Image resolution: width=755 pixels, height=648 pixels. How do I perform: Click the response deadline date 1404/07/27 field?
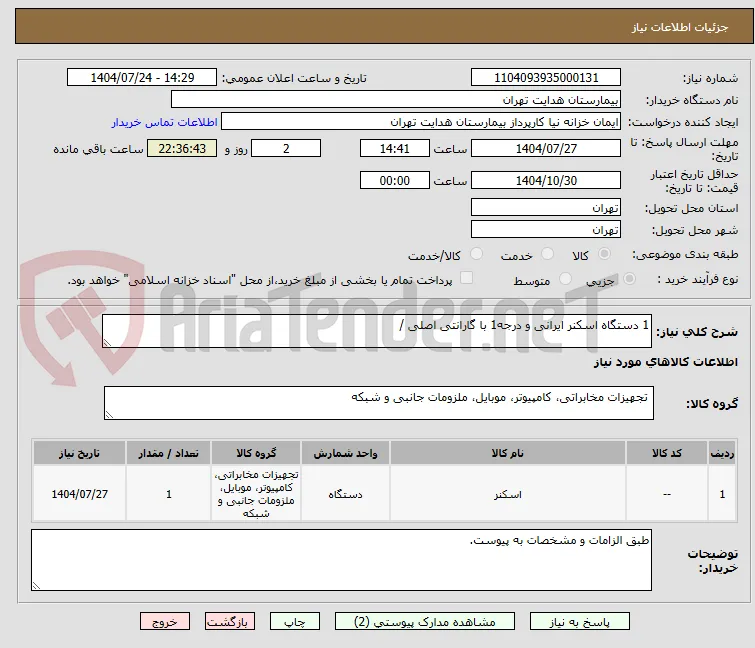pos(546,148)
